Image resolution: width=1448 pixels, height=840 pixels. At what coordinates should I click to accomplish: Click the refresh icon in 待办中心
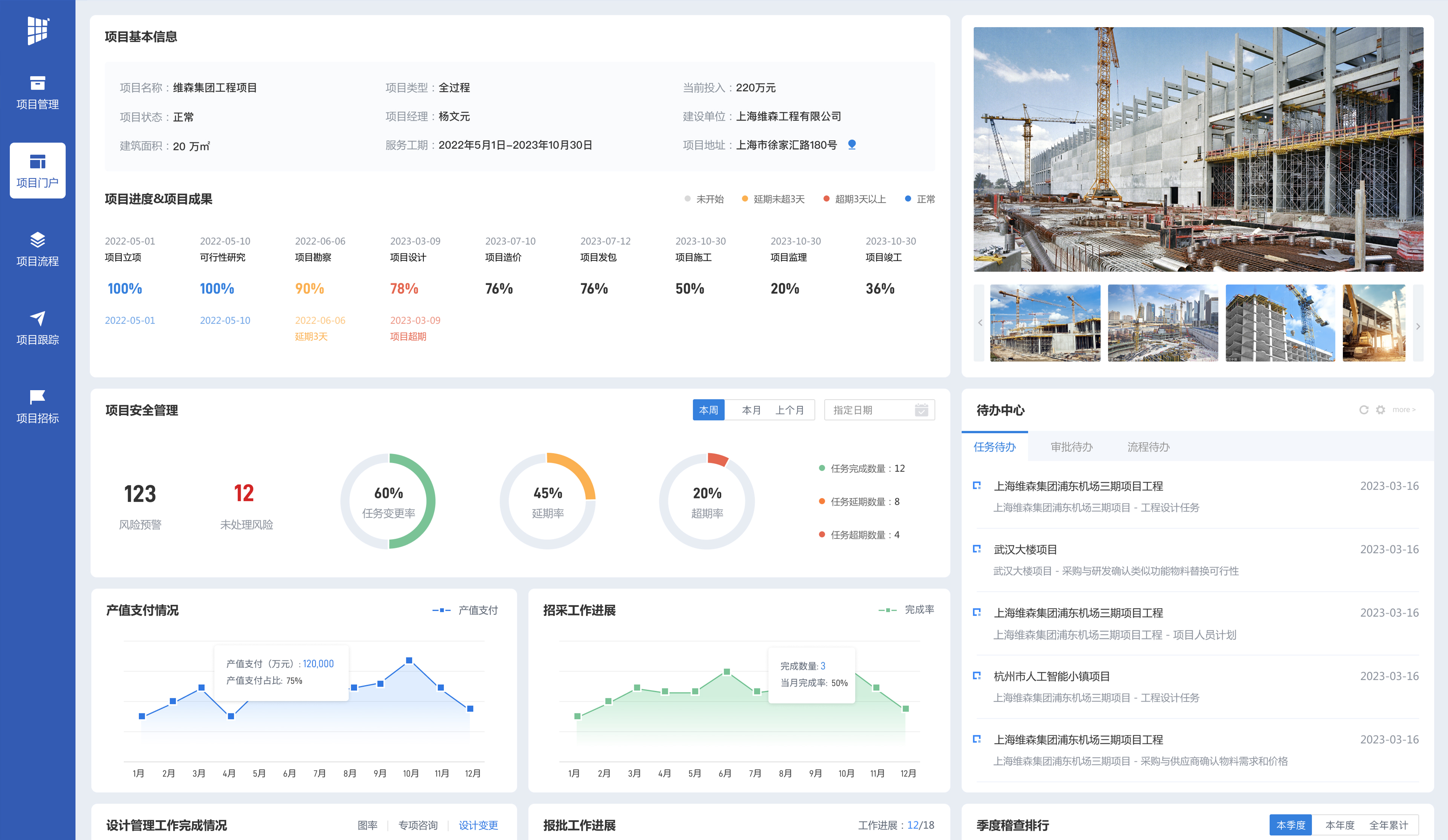(x=1364, y=410)
